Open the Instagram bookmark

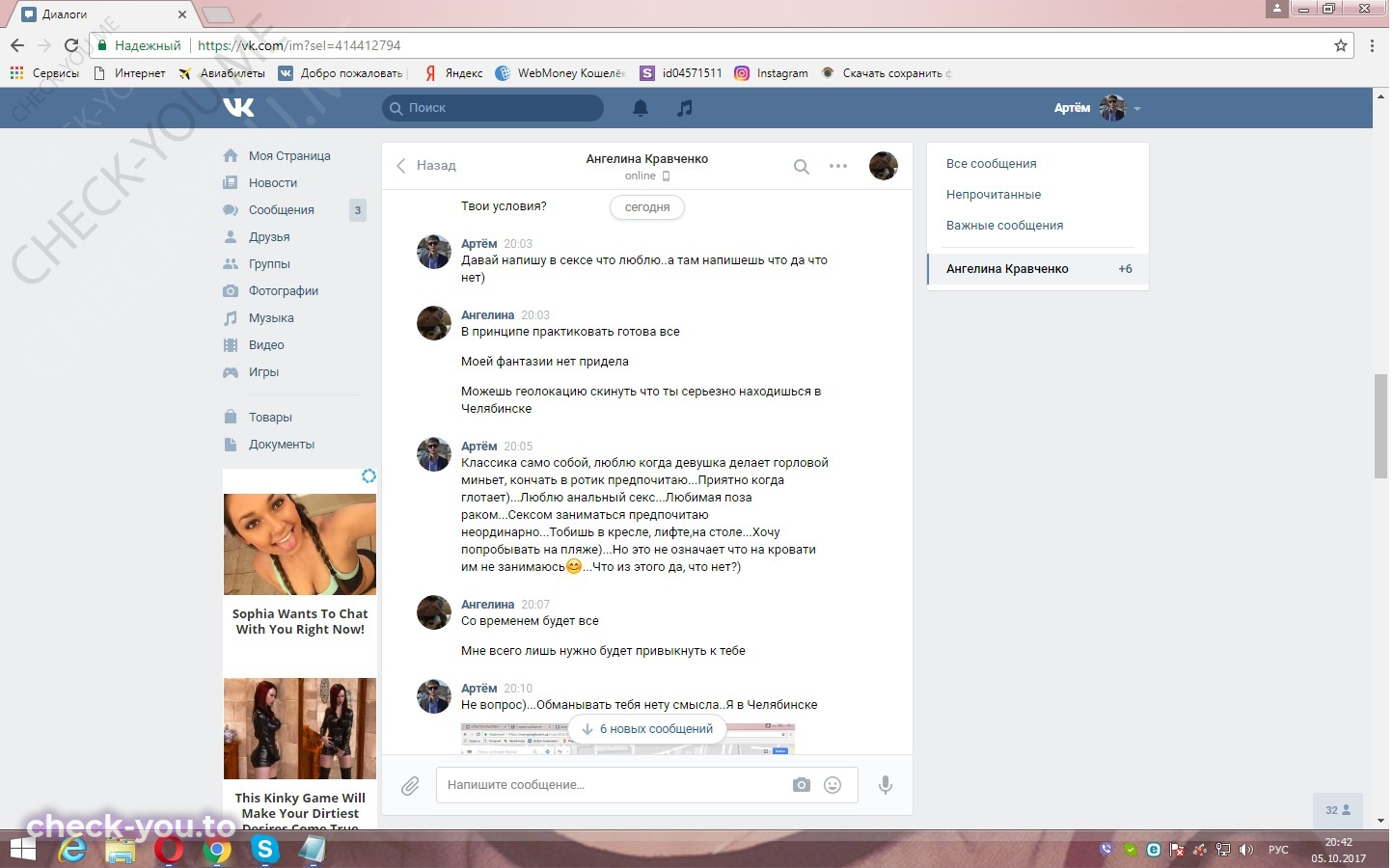coord(771,73)
